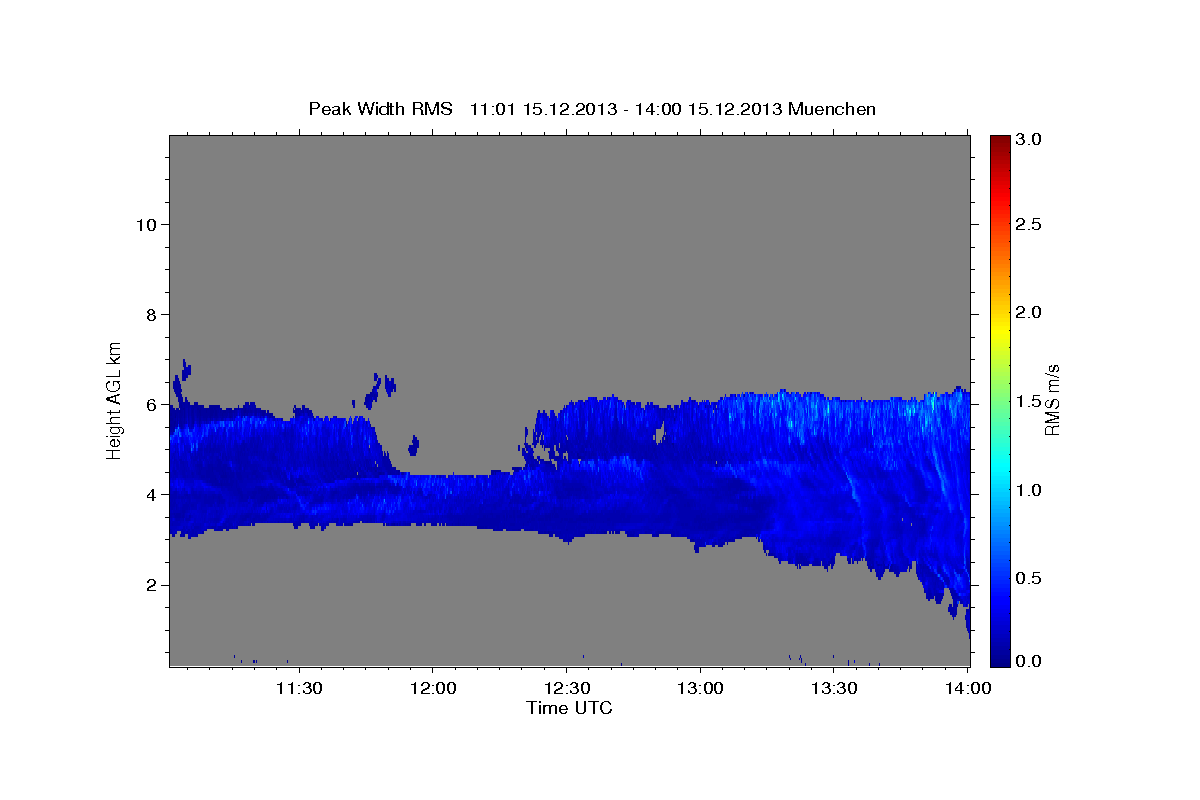Click the '13:00' time axis label
Screen dimensions: 1200x800
[700, 688]
